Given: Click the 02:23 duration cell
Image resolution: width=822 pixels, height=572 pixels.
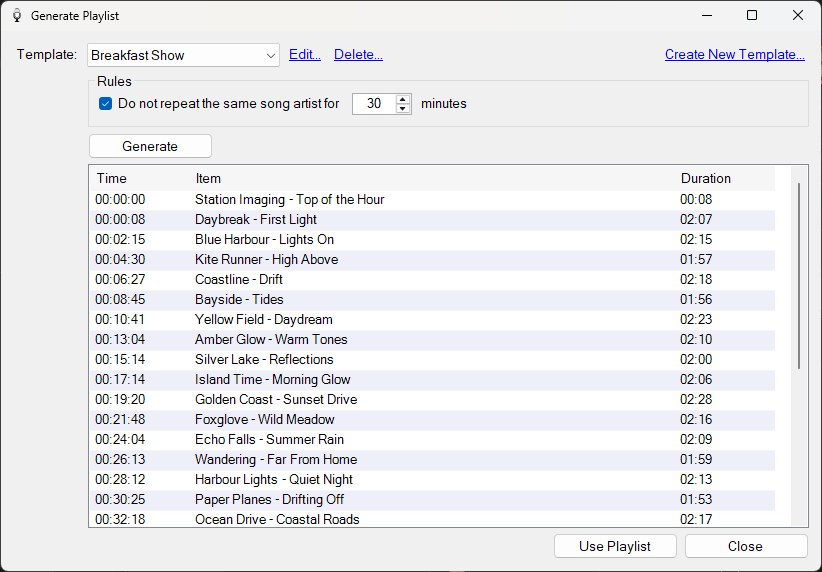Looking at the screenshot, I should [x=696, y=319].
